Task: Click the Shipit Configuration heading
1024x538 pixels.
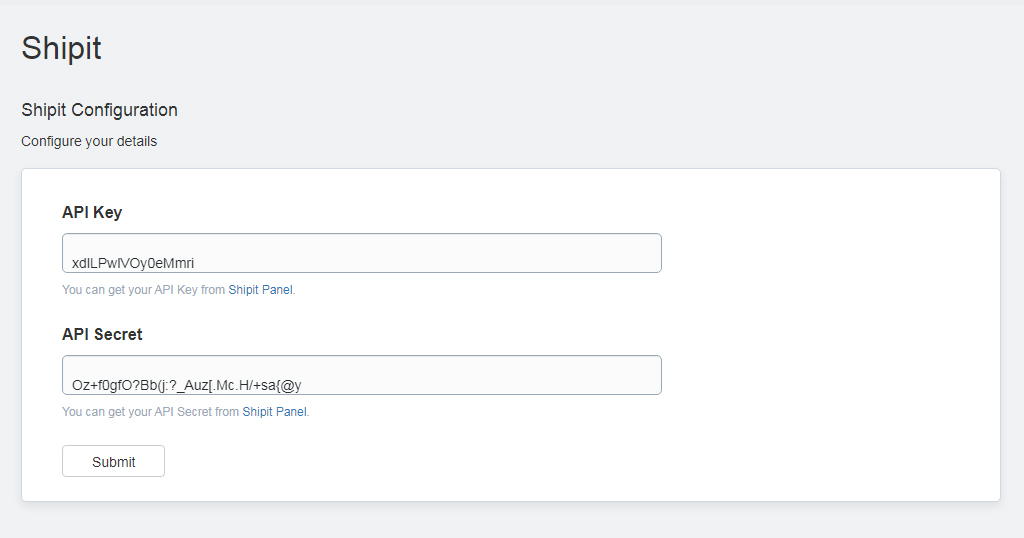Action: point(99,110)
